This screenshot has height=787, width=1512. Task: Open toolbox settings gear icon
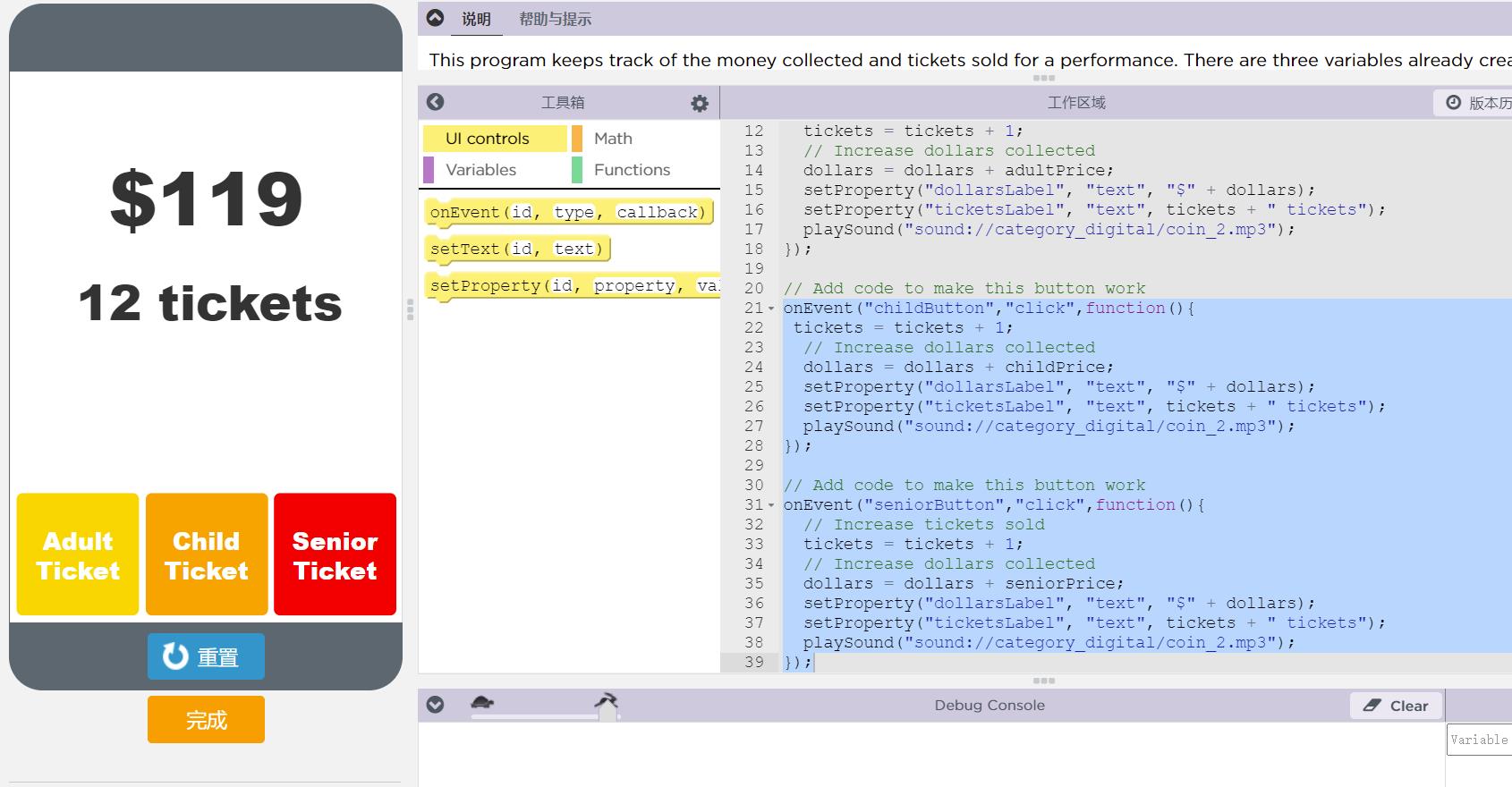click(700, 104)
